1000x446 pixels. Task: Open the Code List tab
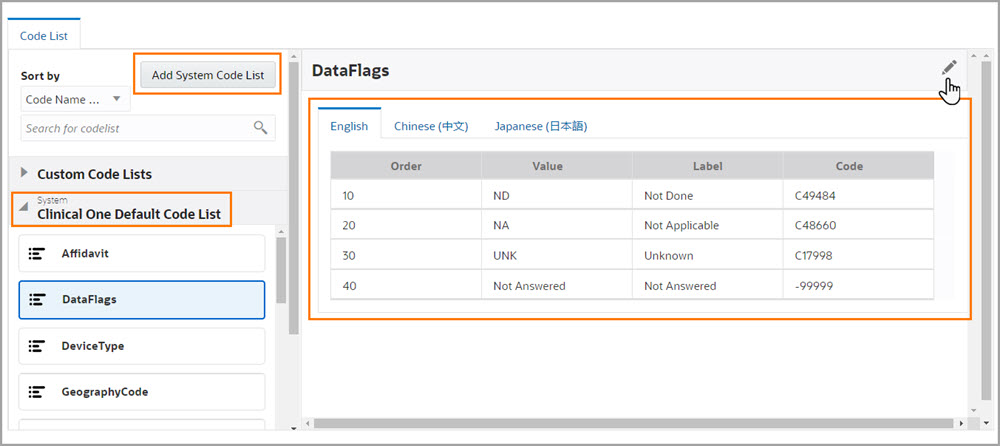coord(44,35)
